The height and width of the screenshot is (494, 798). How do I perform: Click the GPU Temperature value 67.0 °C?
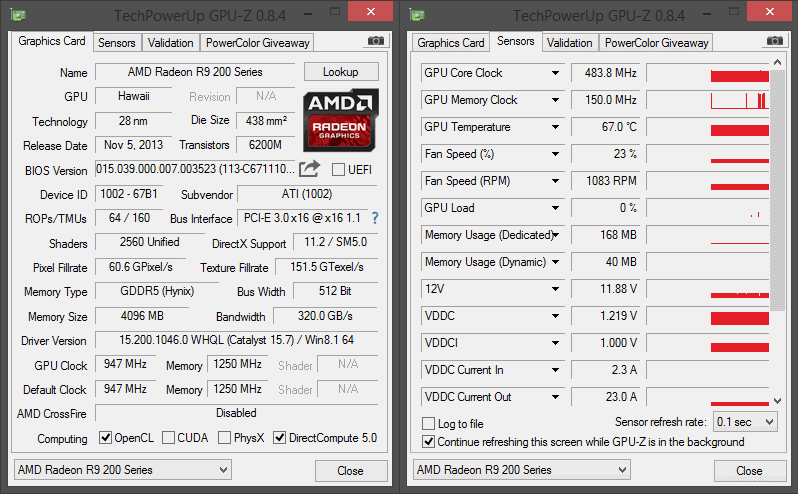[x=606, y=127]
